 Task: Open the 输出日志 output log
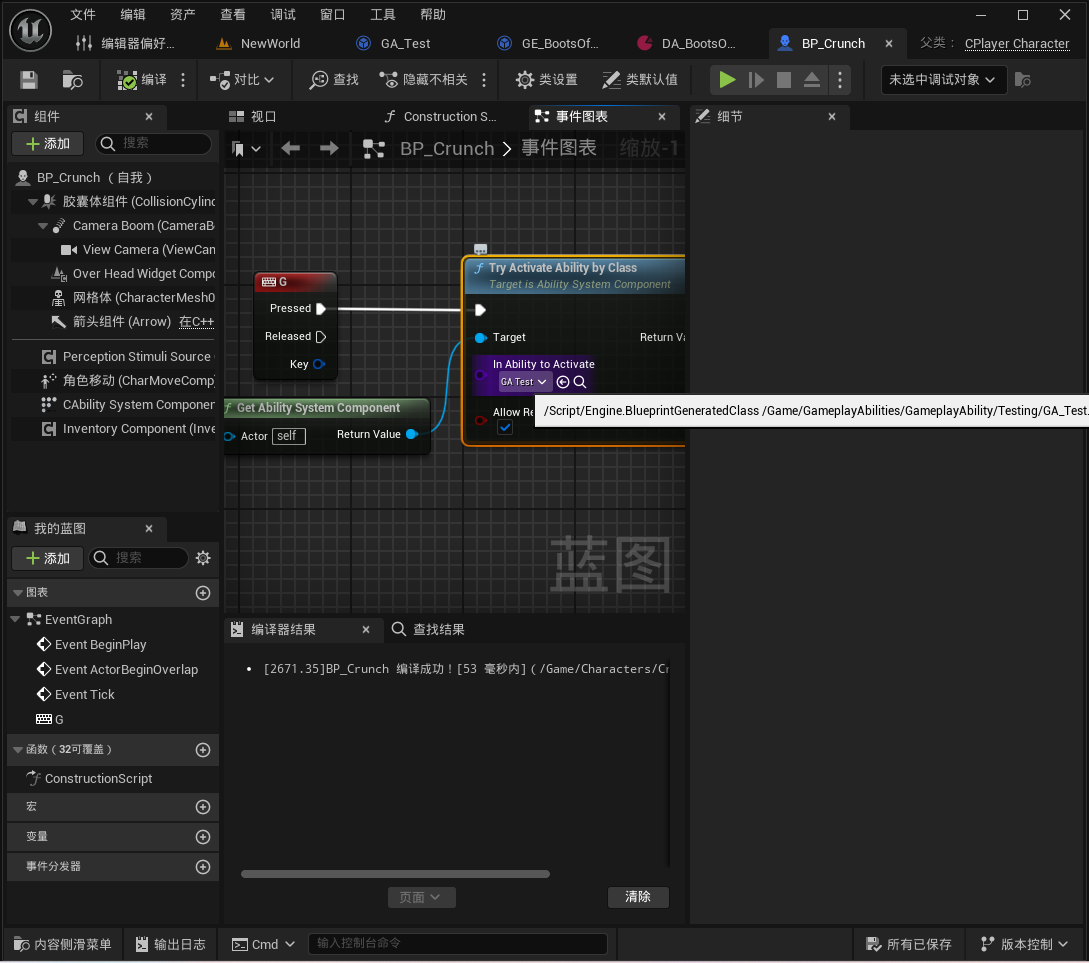171,944
